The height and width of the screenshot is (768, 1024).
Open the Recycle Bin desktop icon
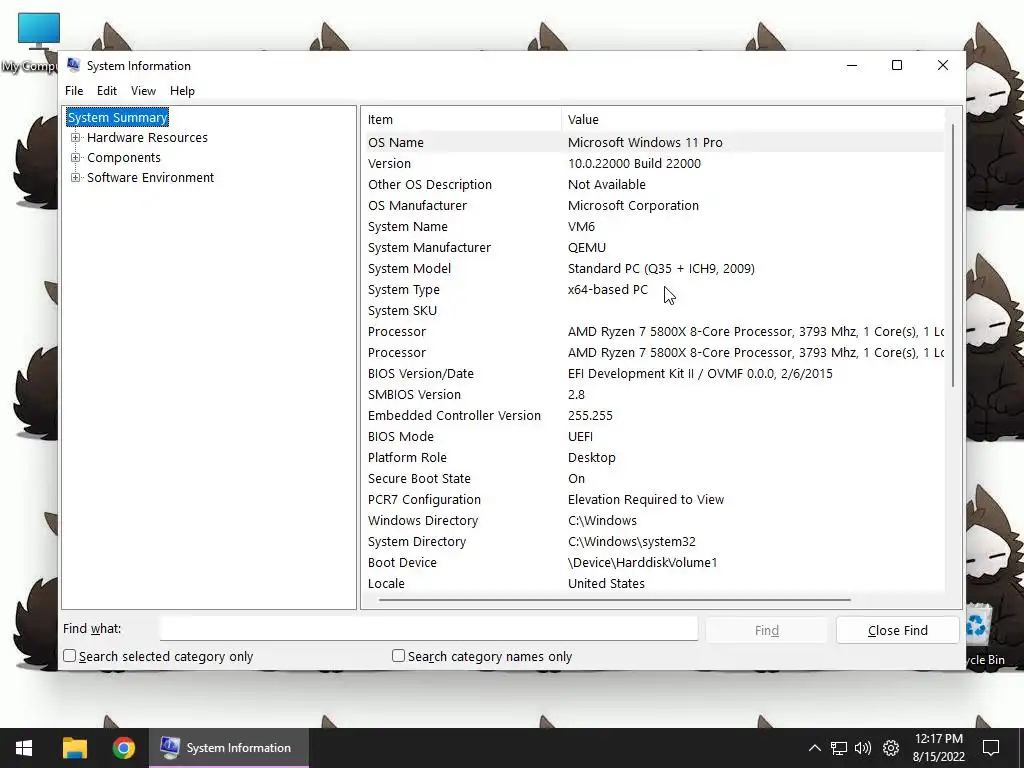pos(985,633)
